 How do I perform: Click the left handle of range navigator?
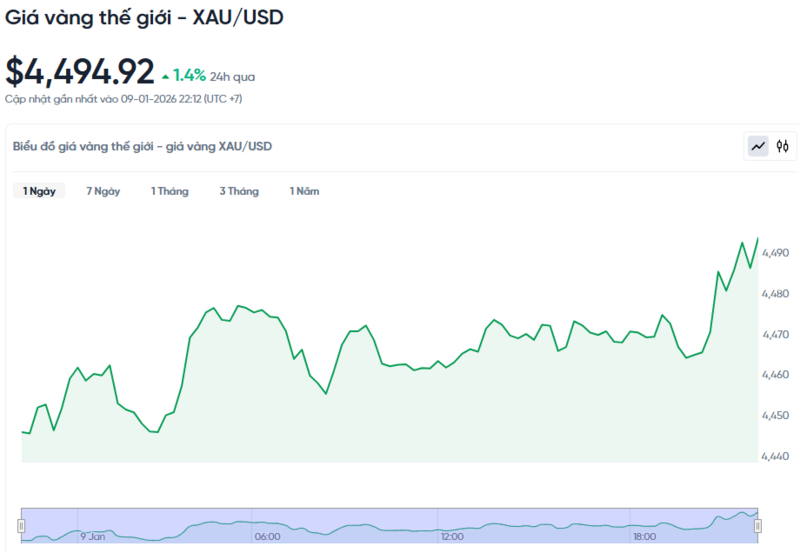tap(21, 525)
